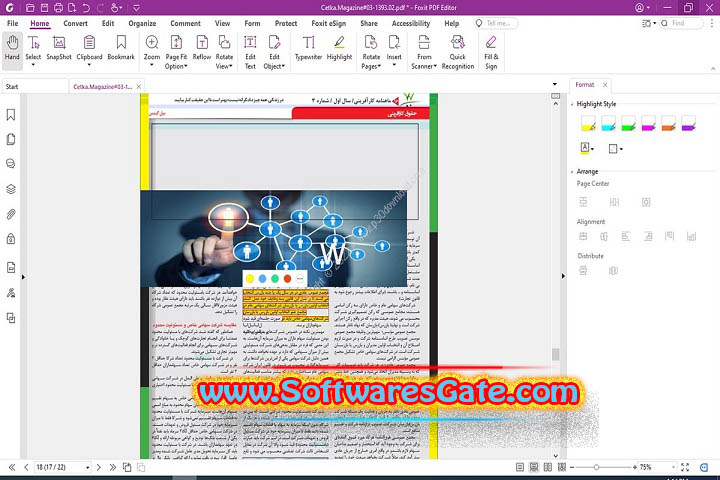Choose the Select tool

click(x=33, y=48)
